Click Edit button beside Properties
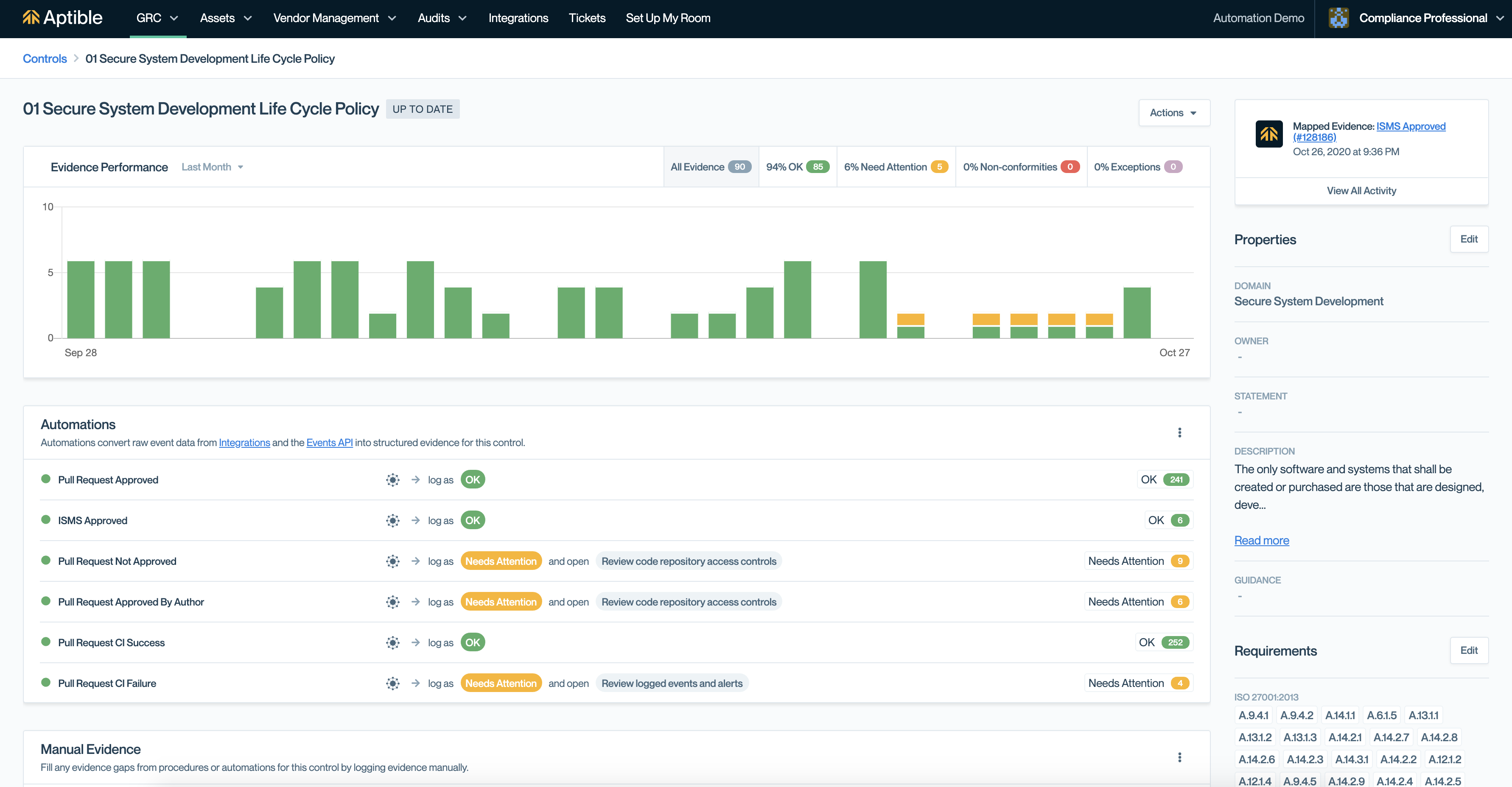 pos(1469,239)
